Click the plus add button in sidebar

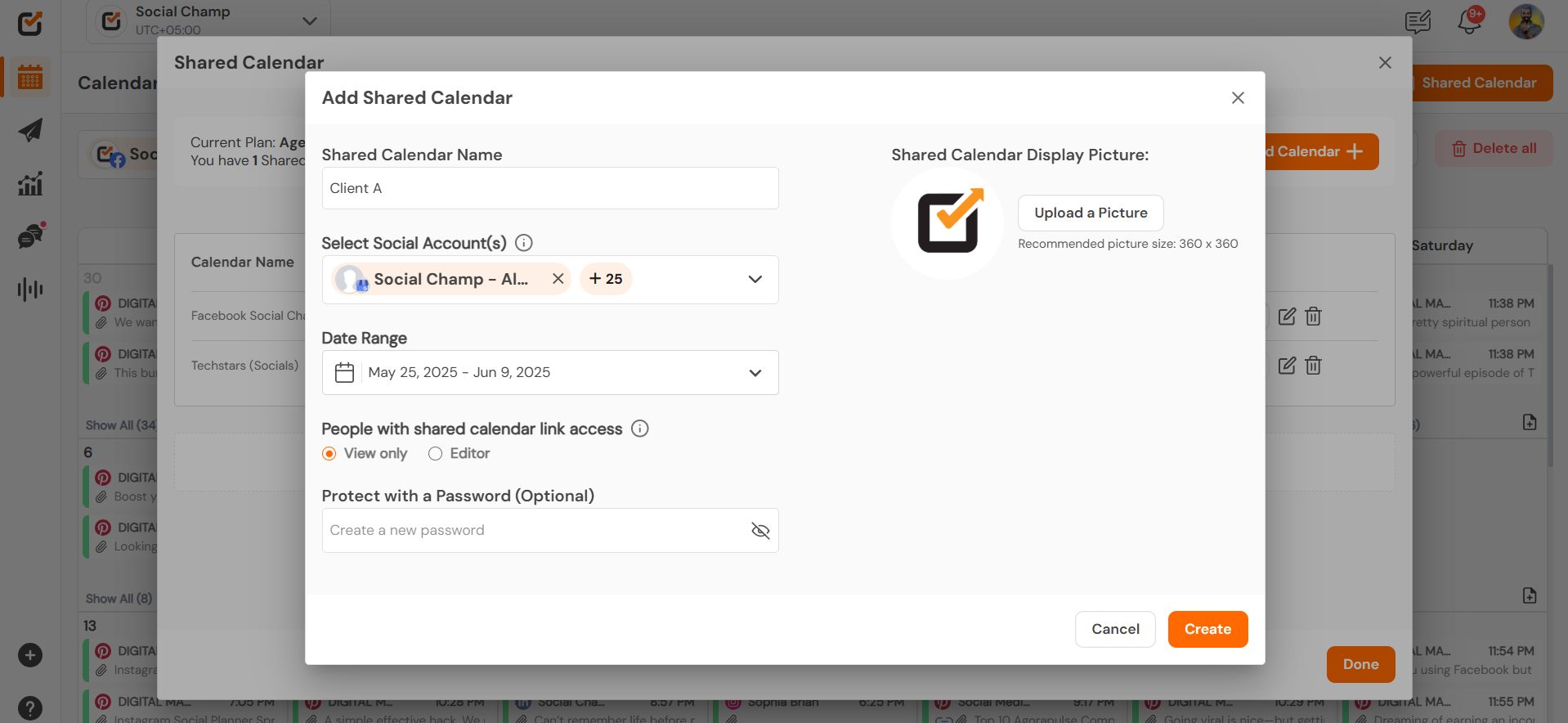[x=30, y=655]
